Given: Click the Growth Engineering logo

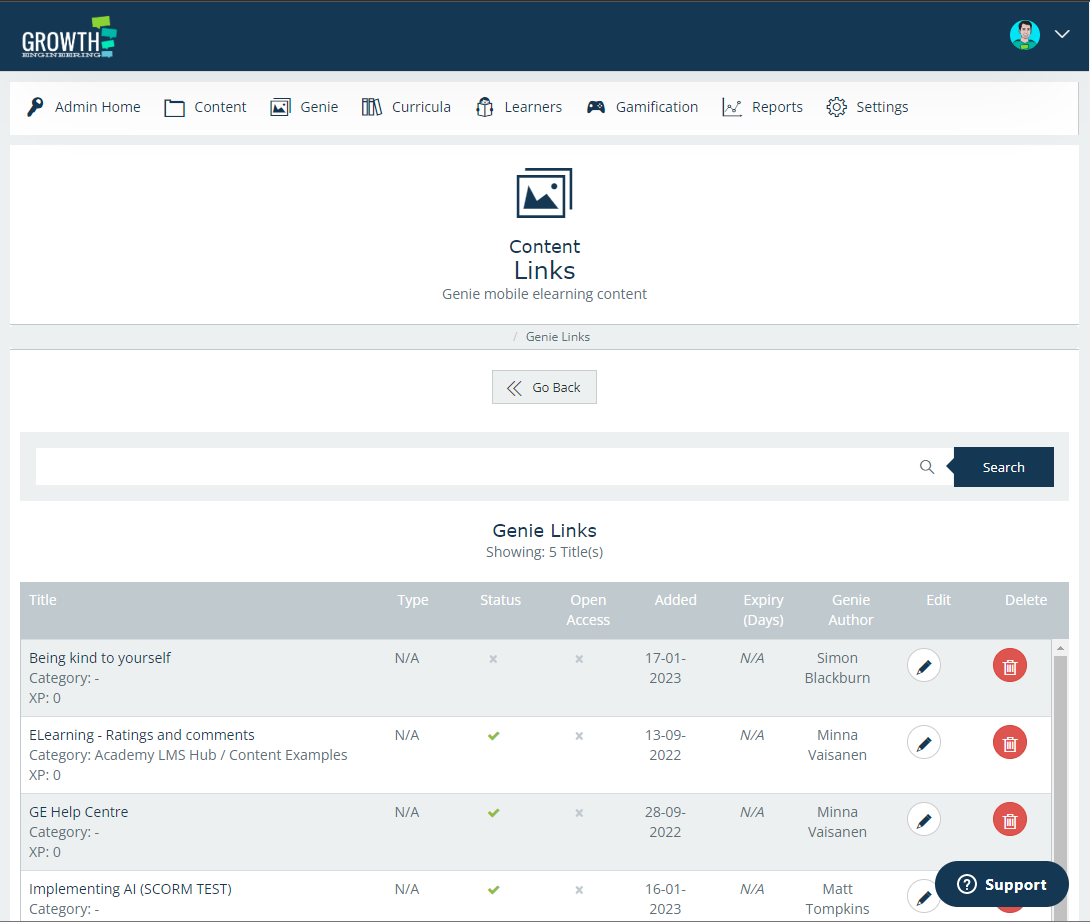Looking at the screenshot, I should 69,37.
